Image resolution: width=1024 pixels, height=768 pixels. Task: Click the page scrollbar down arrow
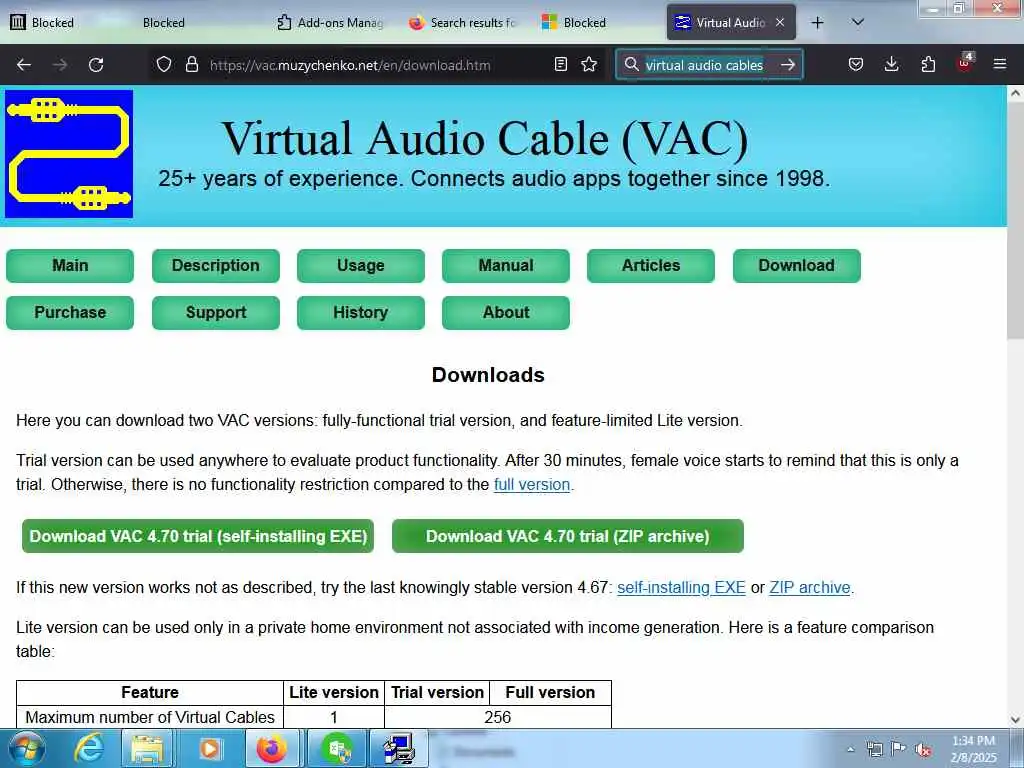pos(1016,720)
